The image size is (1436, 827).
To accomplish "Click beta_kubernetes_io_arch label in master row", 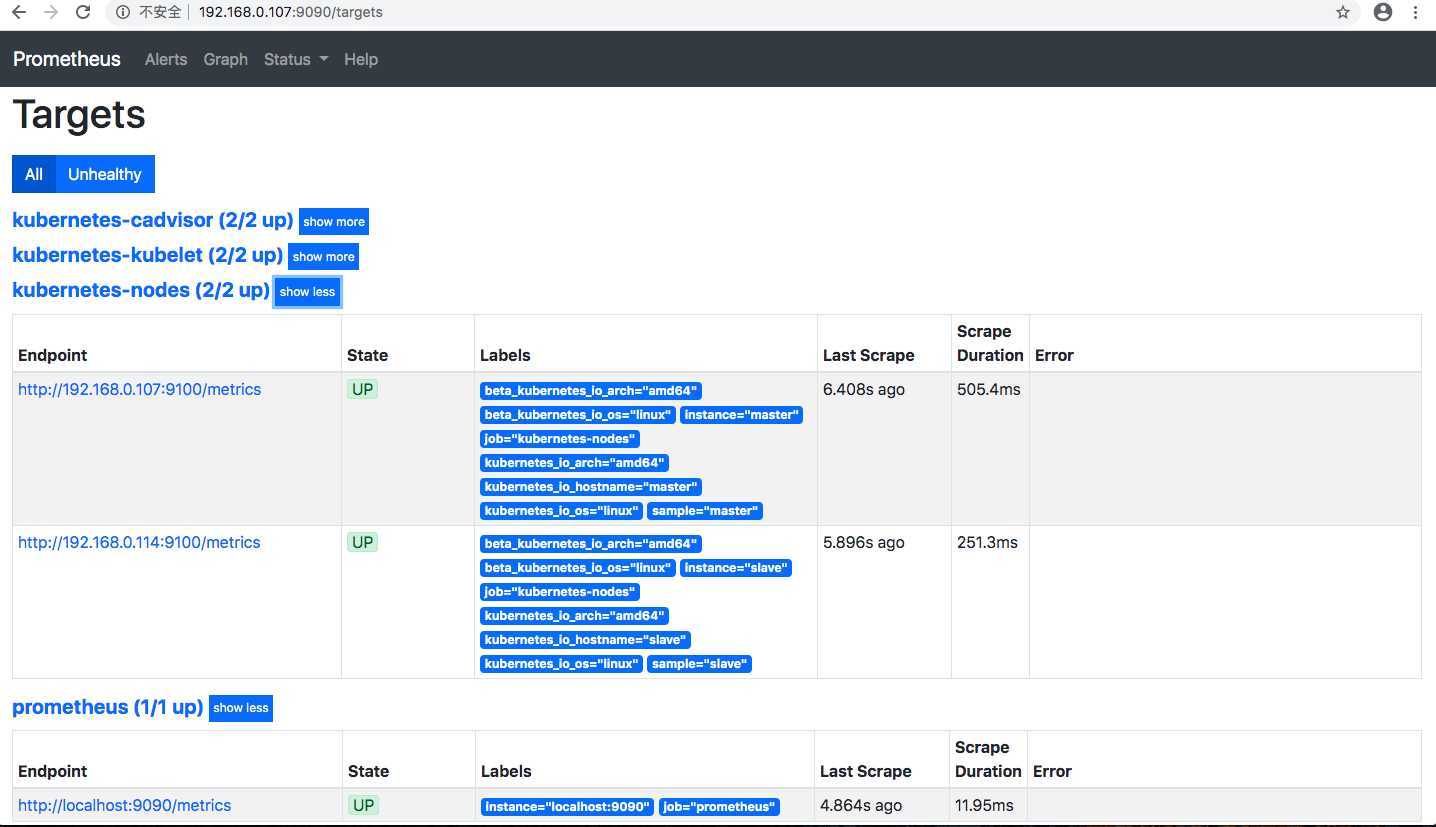I will (x=591, y=391).
